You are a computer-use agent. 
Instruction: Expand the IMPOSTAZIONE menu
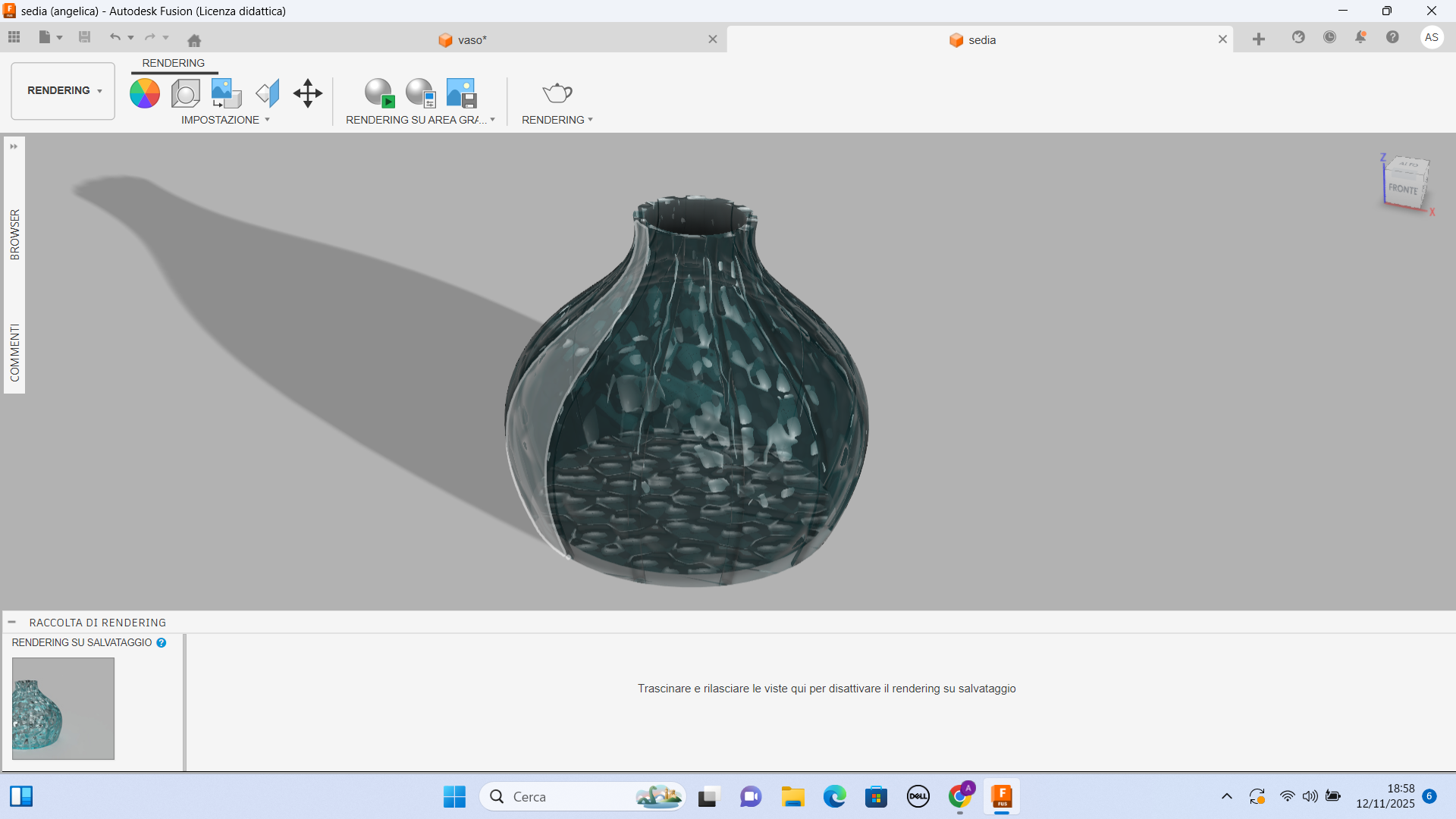click(x=225, y=120)
